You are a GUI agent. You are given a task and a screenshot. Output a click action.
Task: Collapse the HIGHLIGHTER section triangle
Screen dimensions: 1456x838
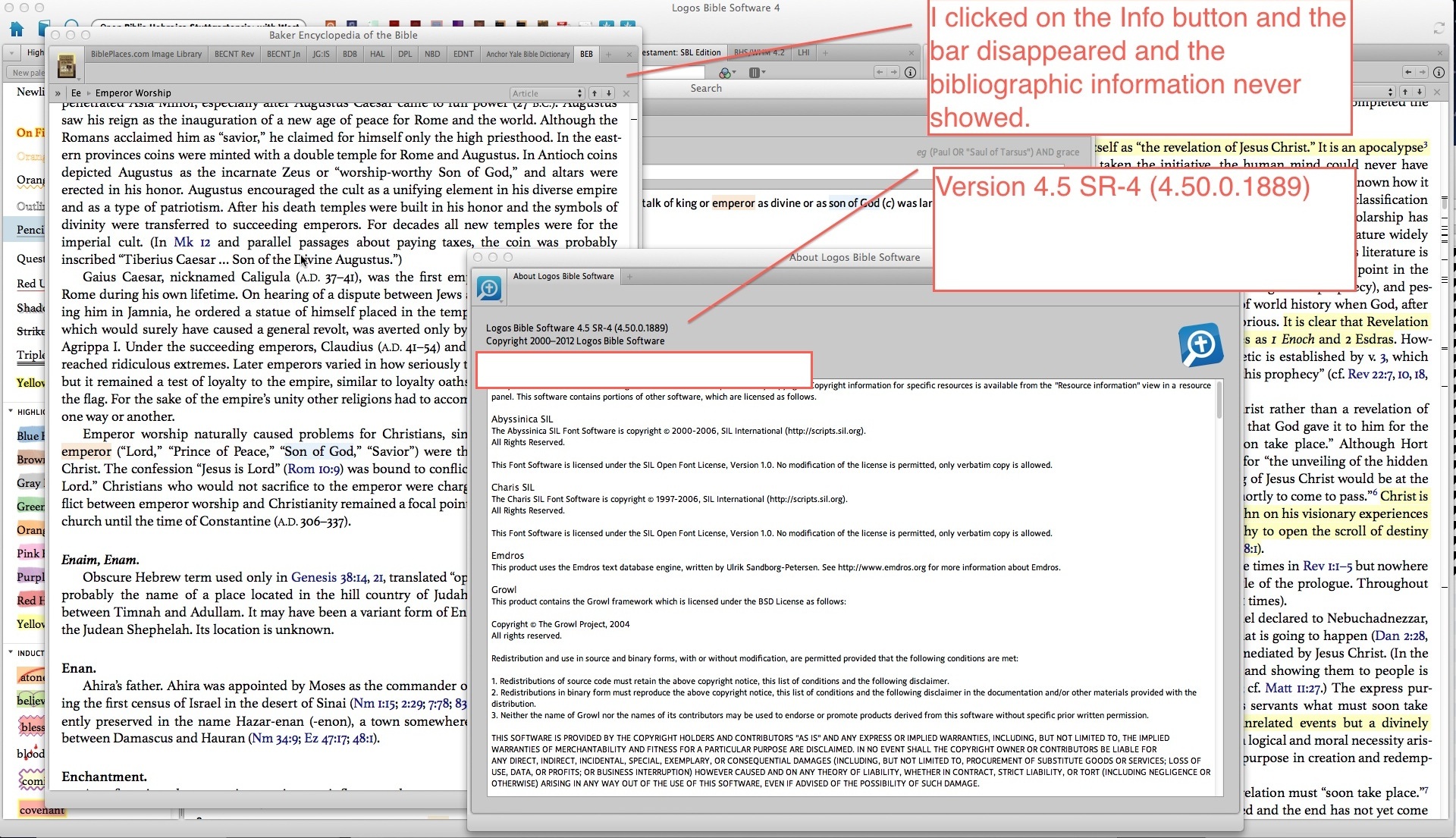click(x=11, y=411)
